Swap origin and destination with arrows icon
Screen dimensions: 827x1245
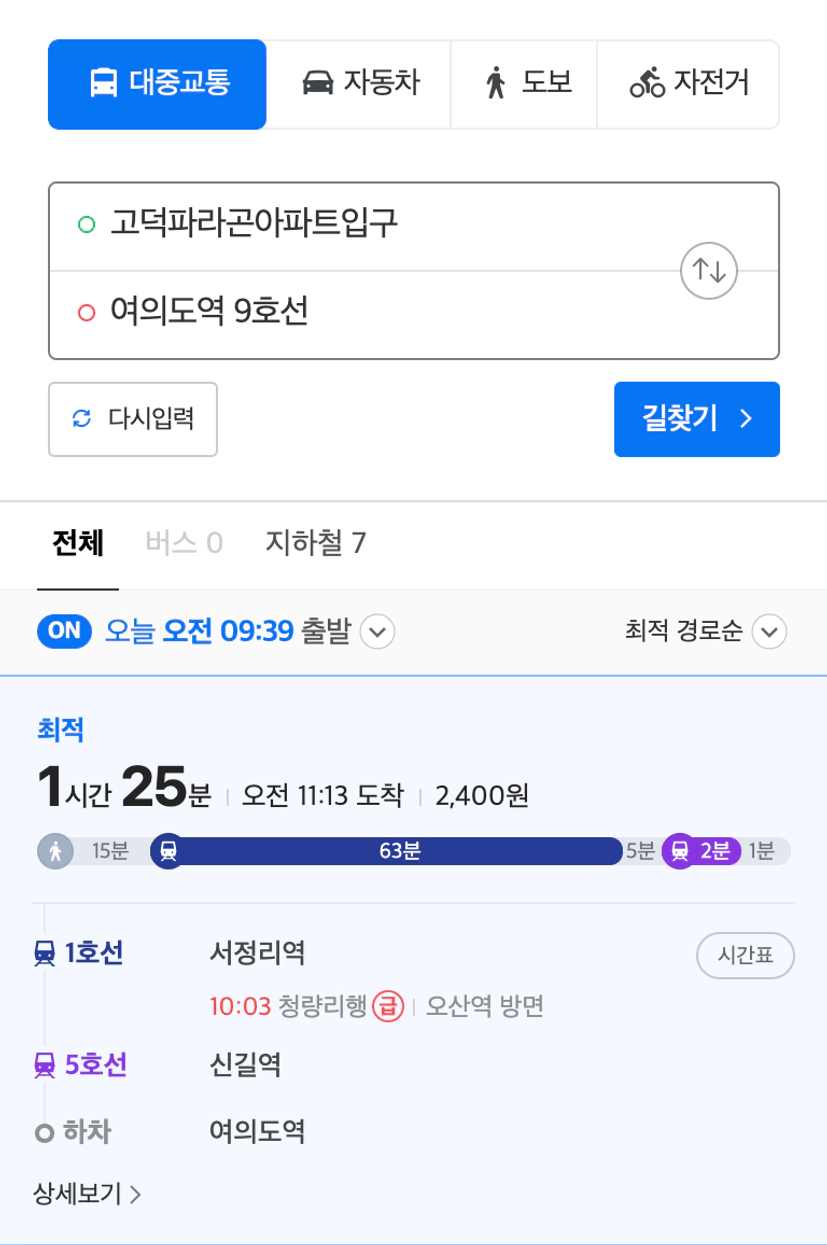[709, 270]
